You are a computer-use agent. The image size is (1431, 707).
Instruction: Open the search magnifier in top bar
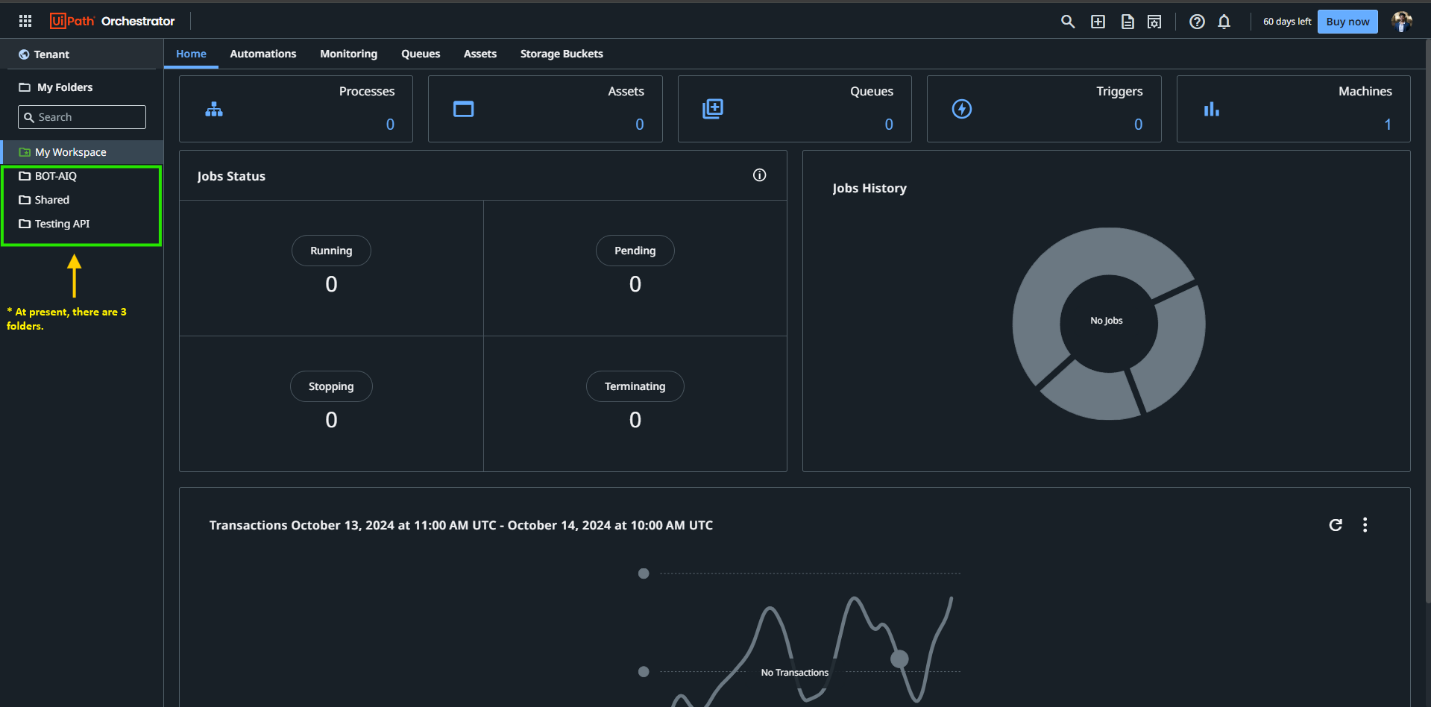click(1068, 22)
